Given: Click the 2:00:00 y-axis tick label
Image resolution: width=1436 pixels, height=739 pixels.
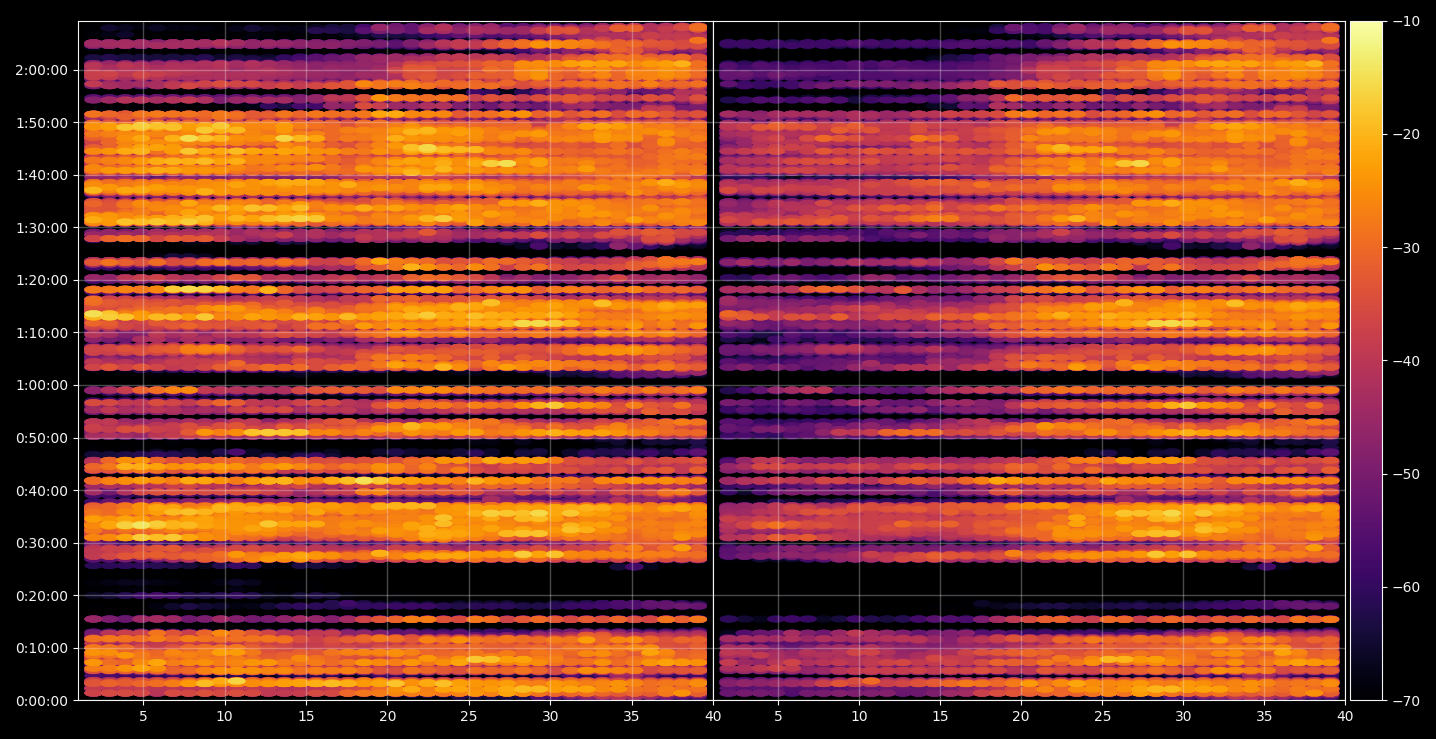Looking at the screenshot, I should [42, 70].
